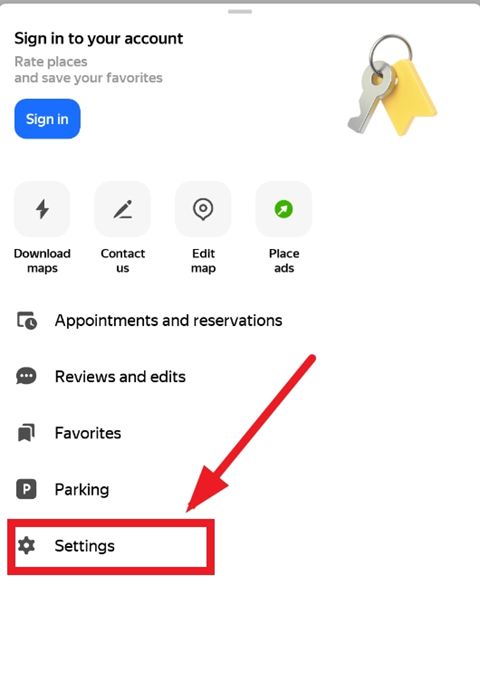Click the Parking P icon
480x691 pixels.
coord(26,489)
